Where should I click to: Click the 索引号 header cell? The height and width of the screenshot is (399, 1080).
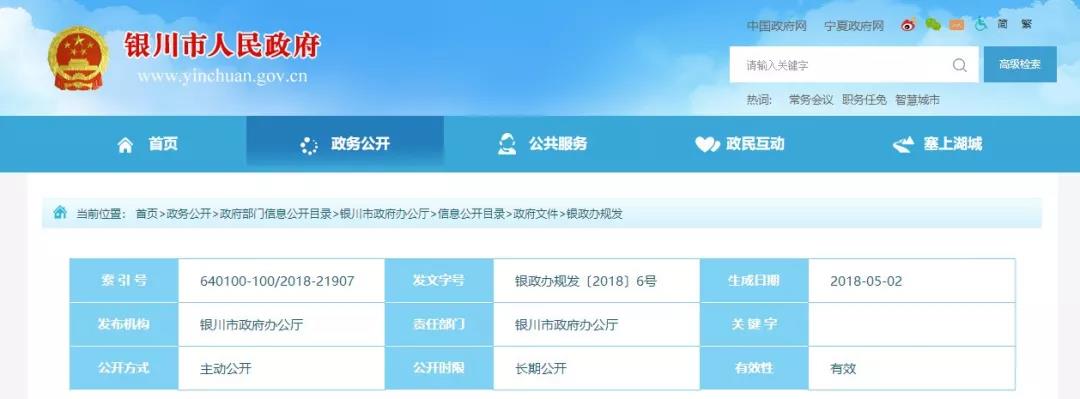click(x=124, y=280)
